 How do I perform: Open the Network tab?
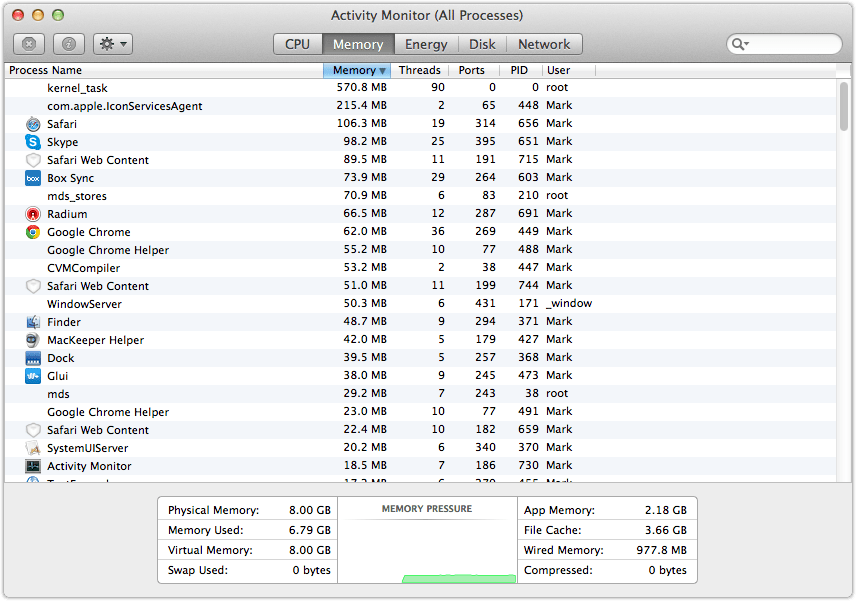(544, 44)
